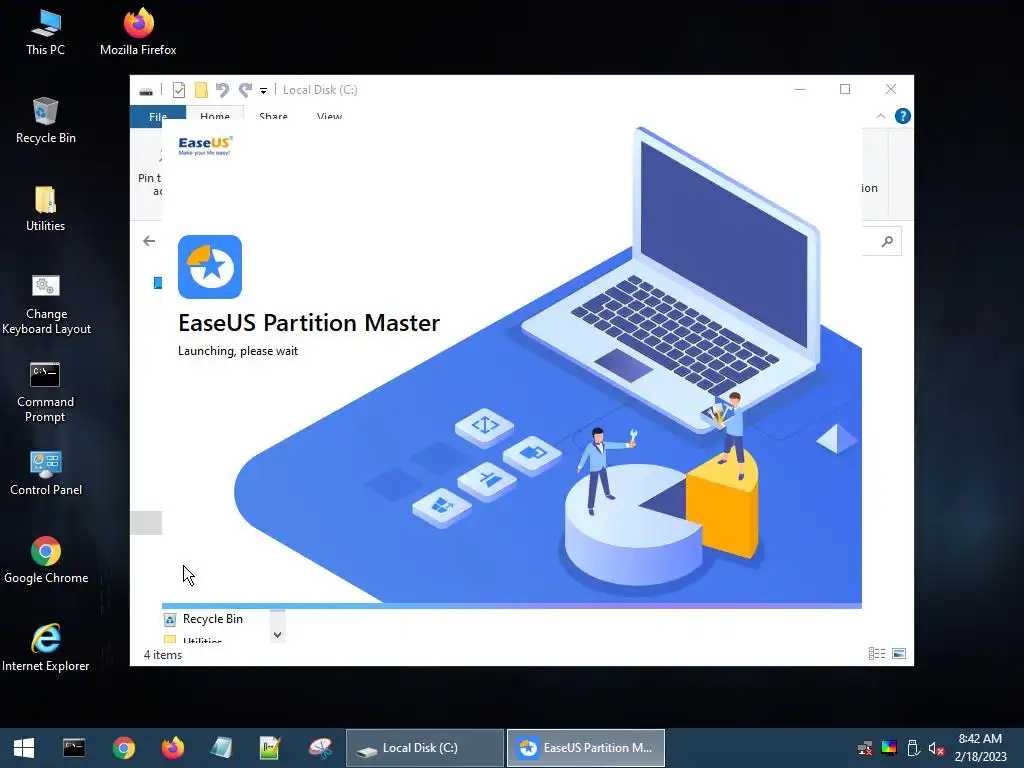The image size is (1024, 768).
Task: Open Chrome from the taskbar
Action: [x=123, y=748]
